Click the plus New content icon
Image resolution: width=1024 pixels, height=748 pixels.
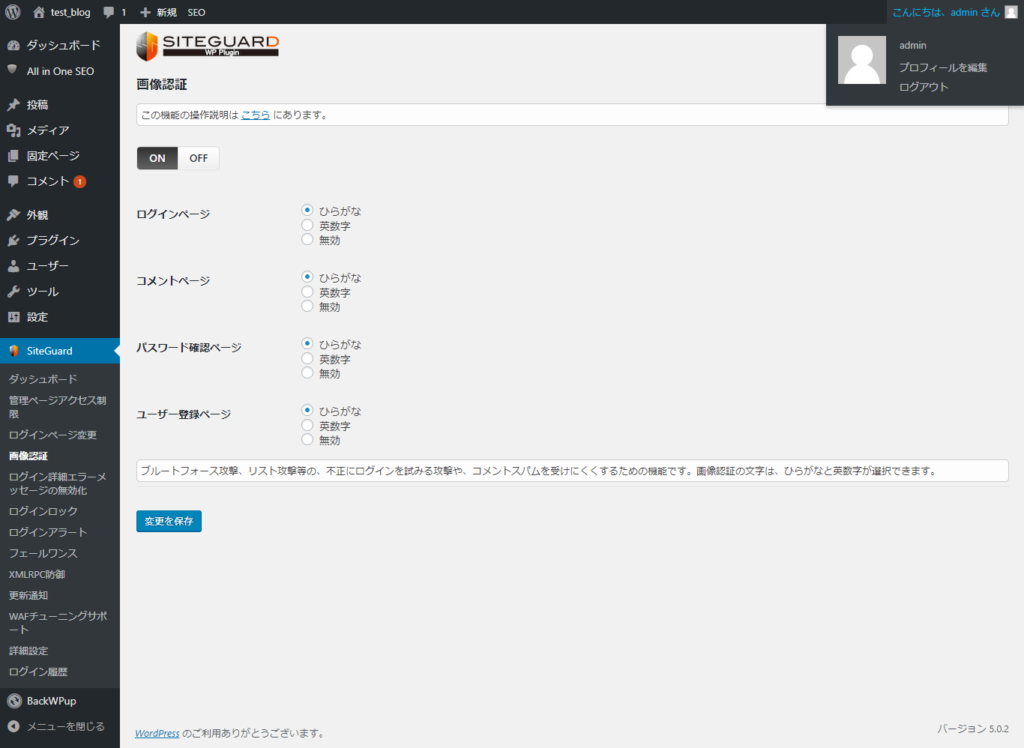pyautogui.click(x=145, y=12)
